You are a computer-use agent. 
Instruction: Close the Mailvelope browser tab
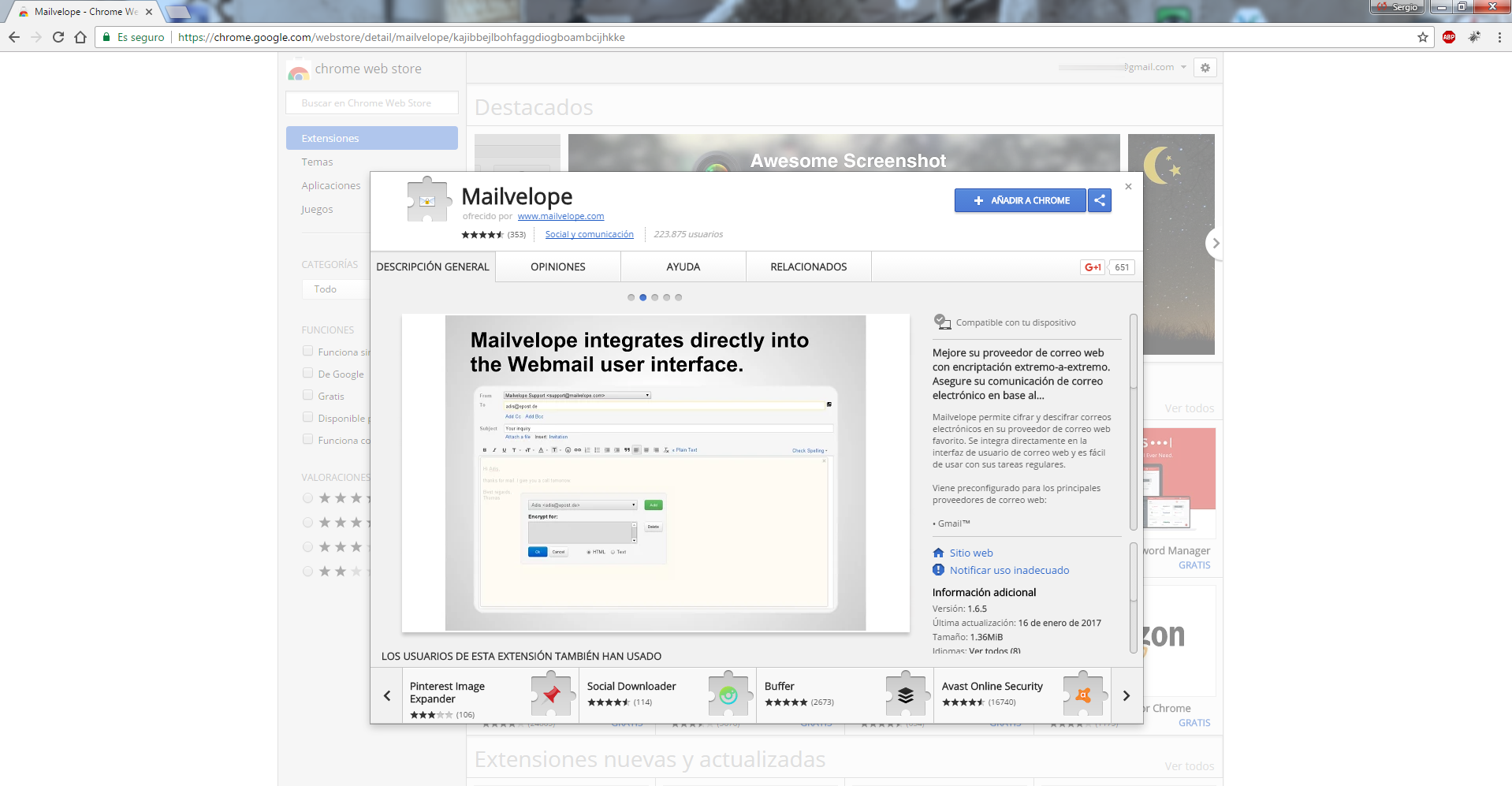point(149,12)
